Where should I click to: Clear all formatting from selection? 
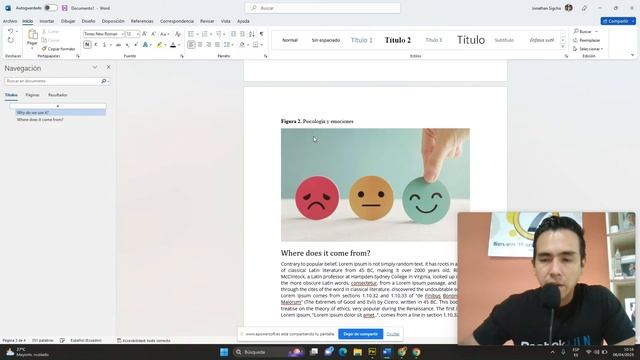[x=178, y=34]
